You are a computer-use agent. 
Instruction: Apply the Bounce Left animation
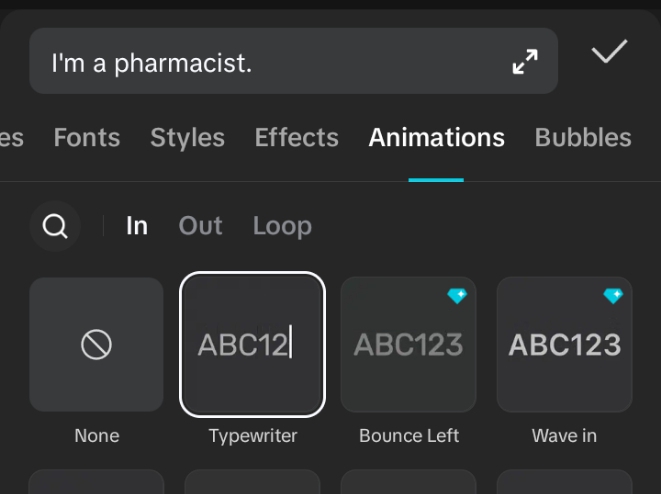tap(408, 344)
